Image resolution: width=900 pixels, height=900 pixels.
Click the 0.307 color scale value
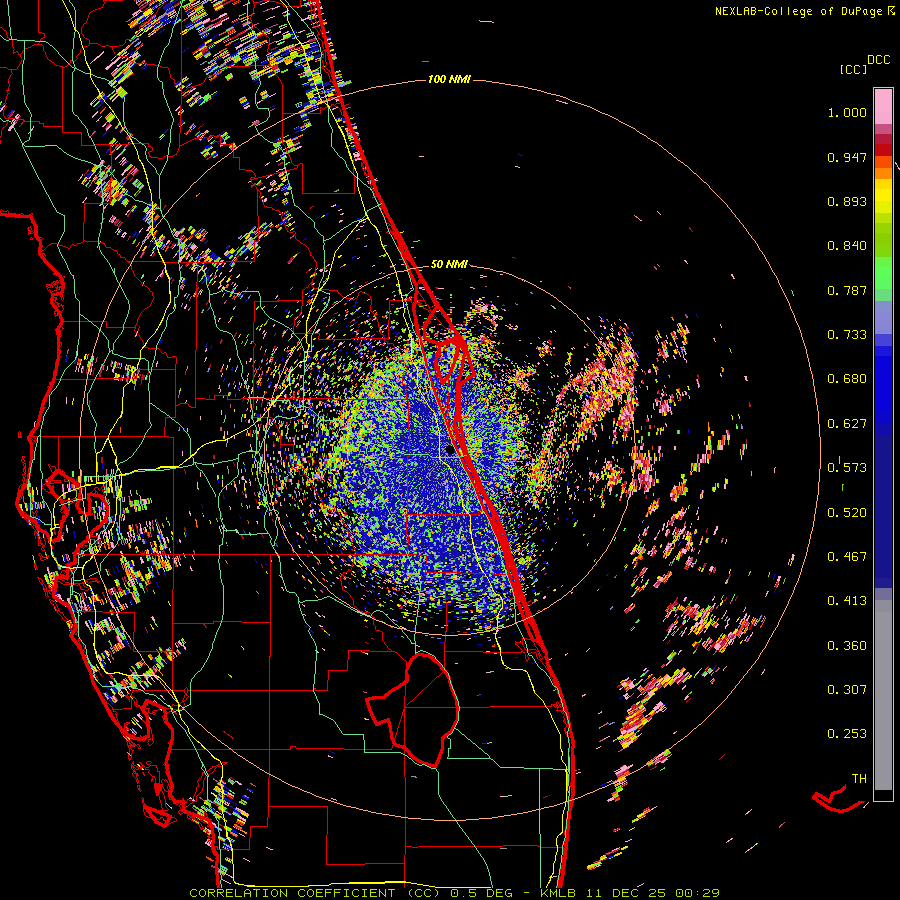[847, 689]
